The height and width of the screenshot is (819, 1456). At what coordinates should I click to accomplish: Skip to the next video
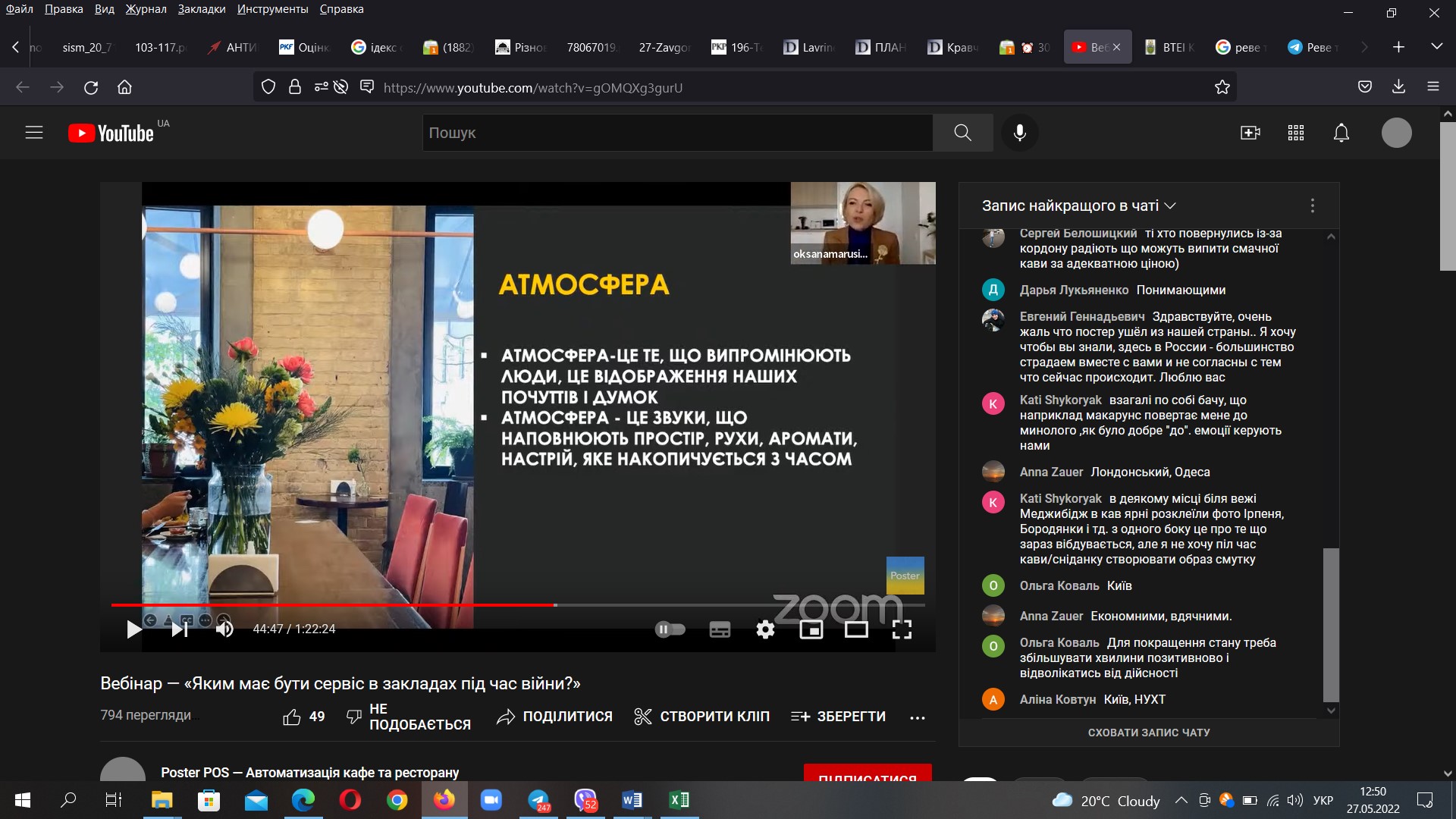(179, 629)
